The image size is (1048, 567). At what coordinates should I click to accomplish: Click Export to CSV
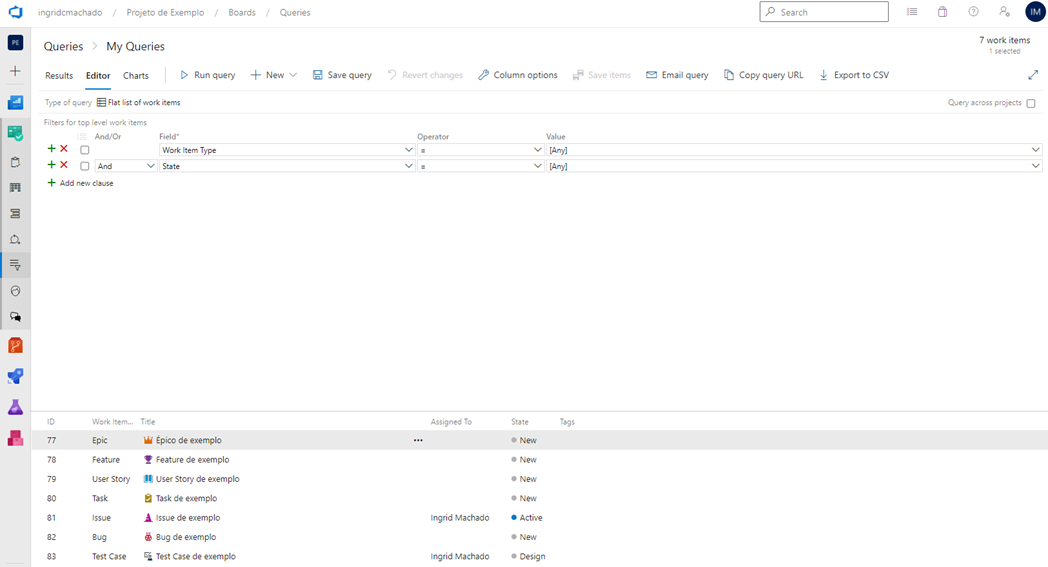(854, 75)
